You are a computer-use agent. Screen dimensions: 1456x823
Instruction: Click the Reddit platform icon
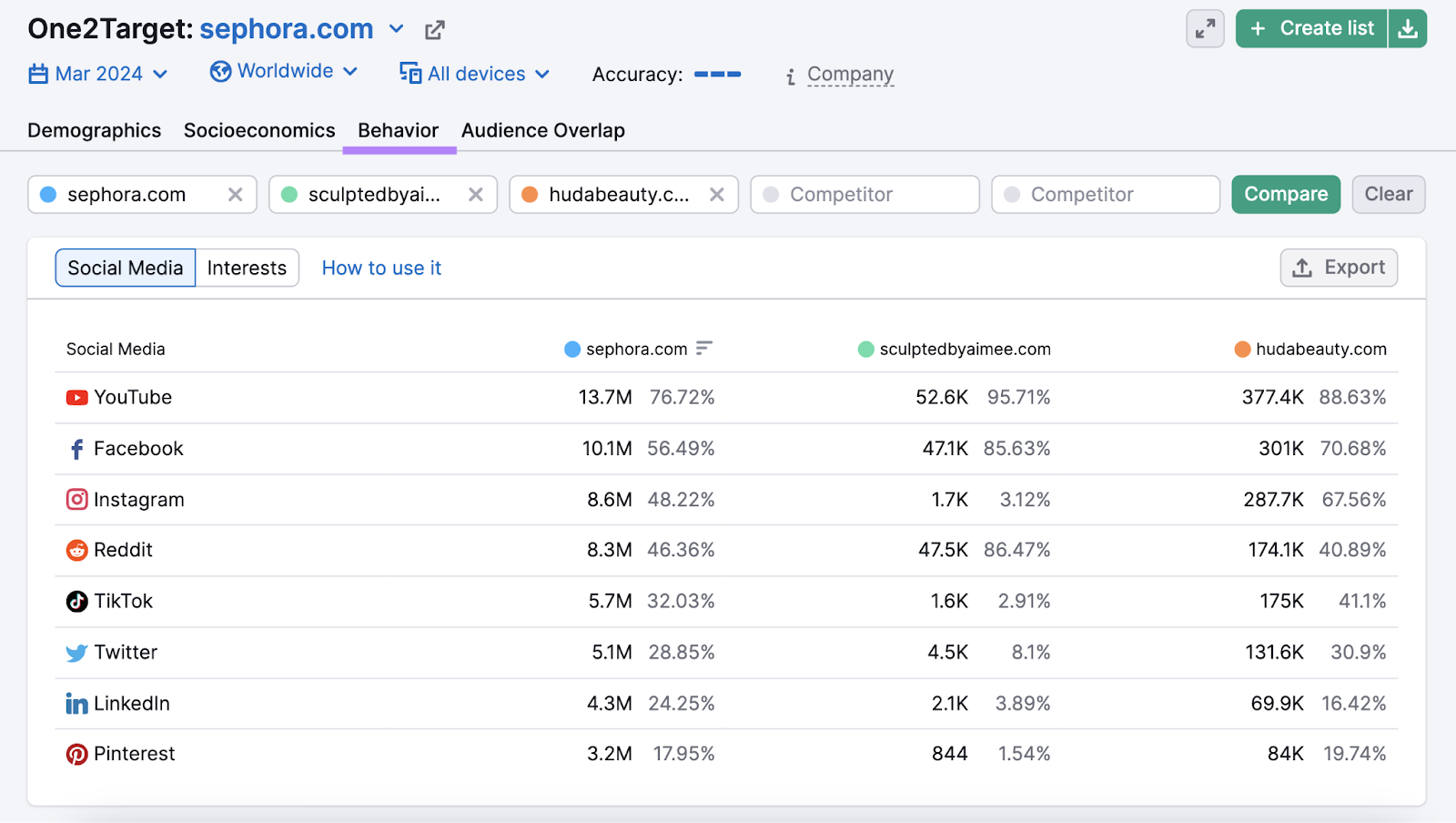76,550
